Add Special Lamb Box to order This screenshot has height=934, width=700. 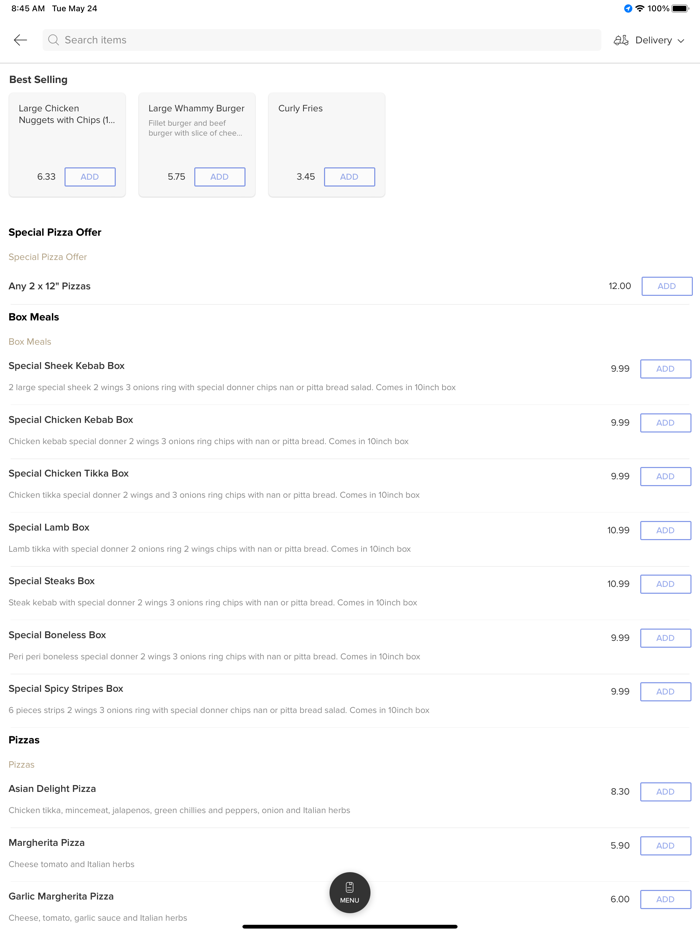665,530
